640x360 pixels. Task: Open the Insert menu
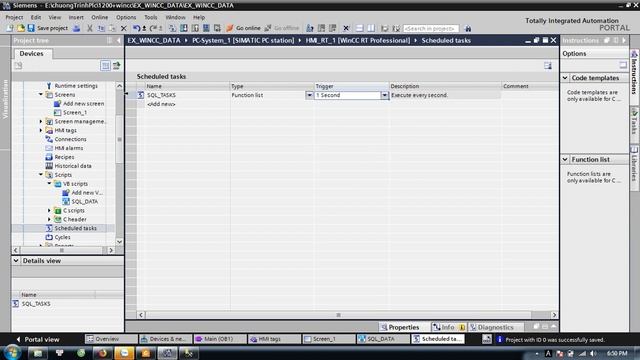click(76, 17)
